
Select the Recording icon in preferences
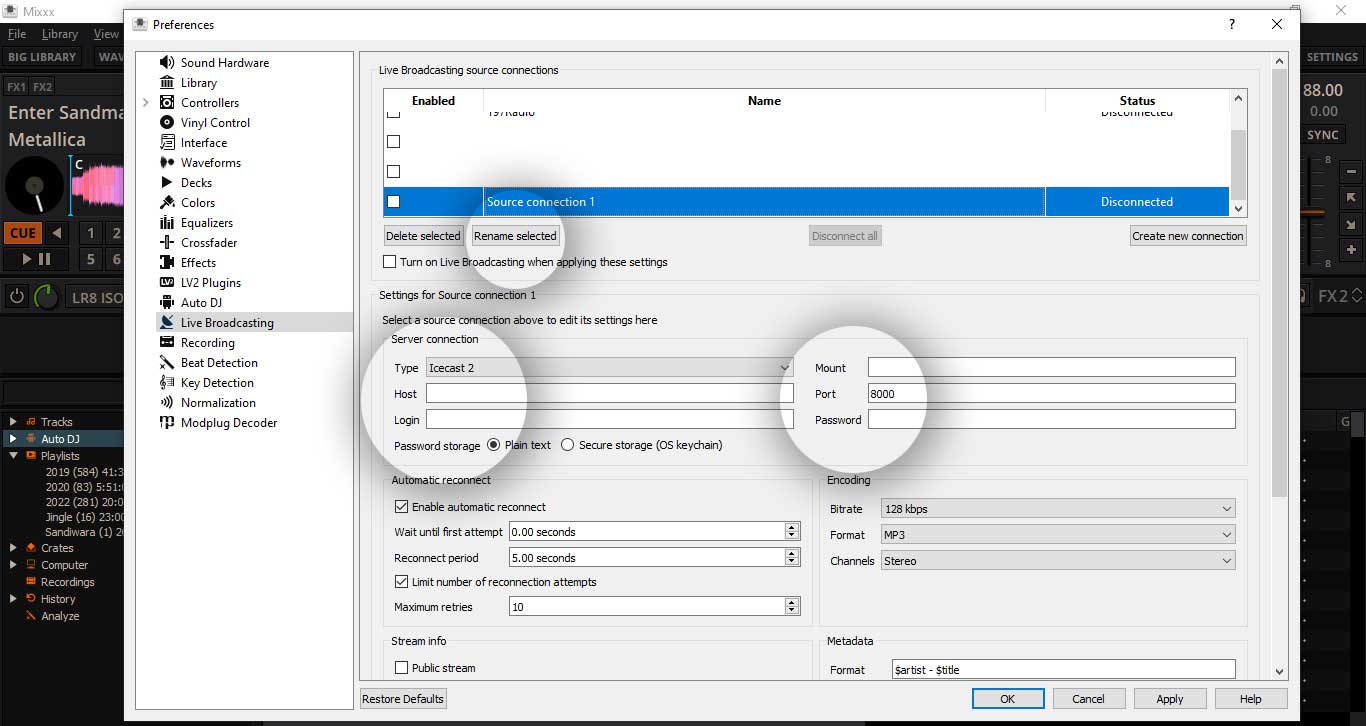167,342
